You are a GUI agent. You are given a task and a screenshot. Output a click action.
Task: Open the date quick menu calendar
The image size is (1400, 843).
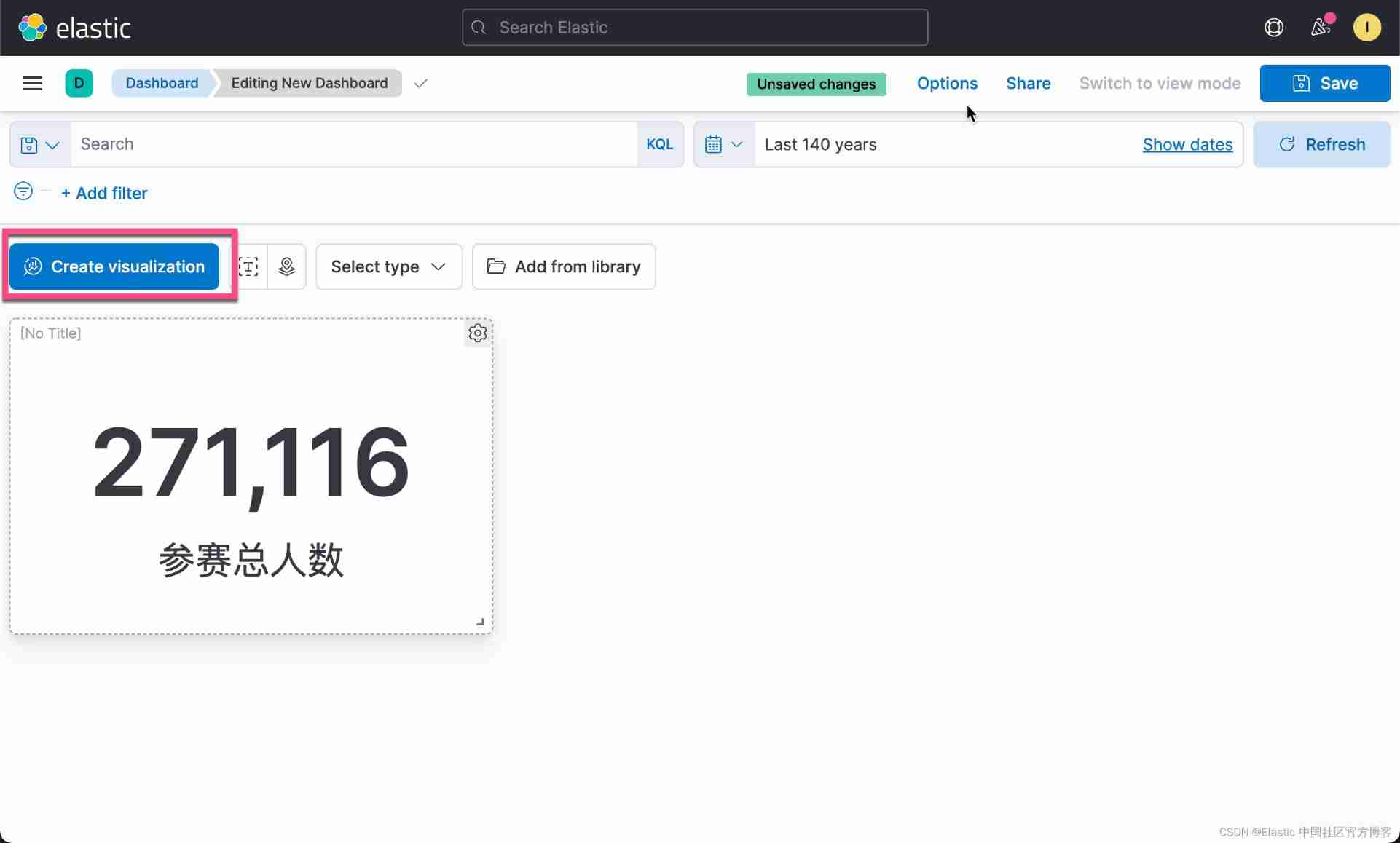click(x=723, y=144)
